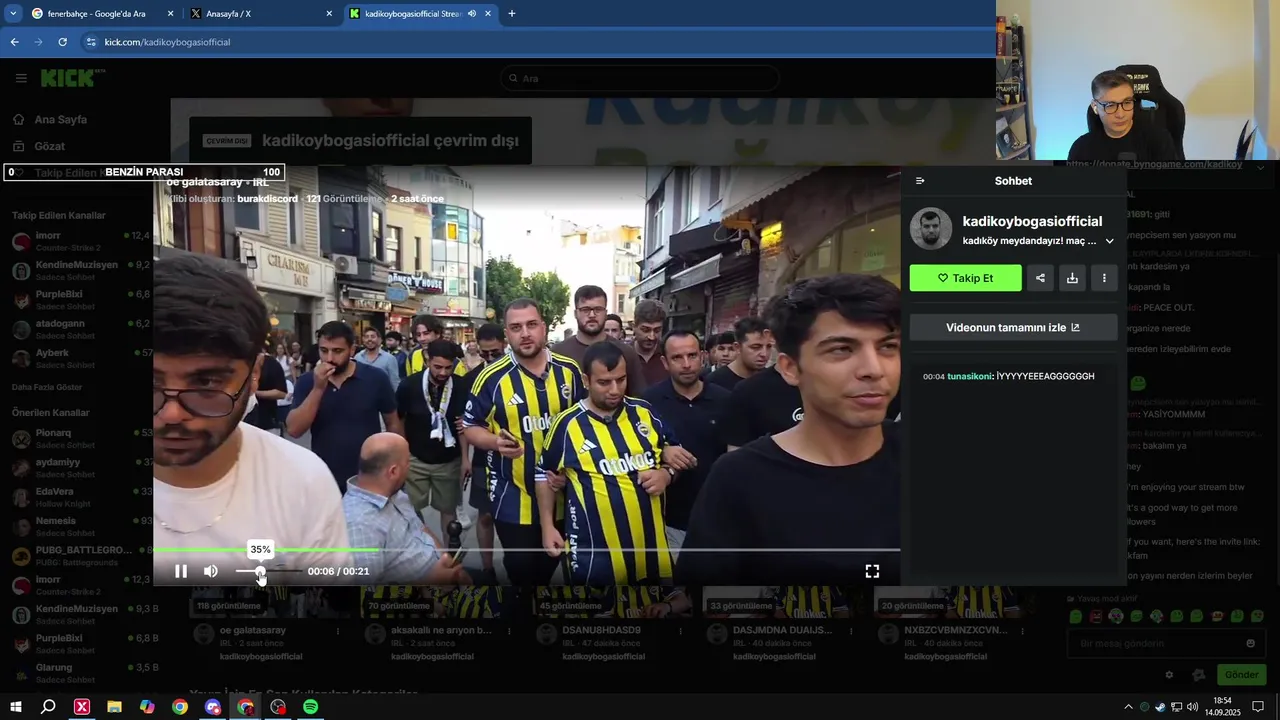
Task: Mute the clip player volume
Action: (211, 571)
